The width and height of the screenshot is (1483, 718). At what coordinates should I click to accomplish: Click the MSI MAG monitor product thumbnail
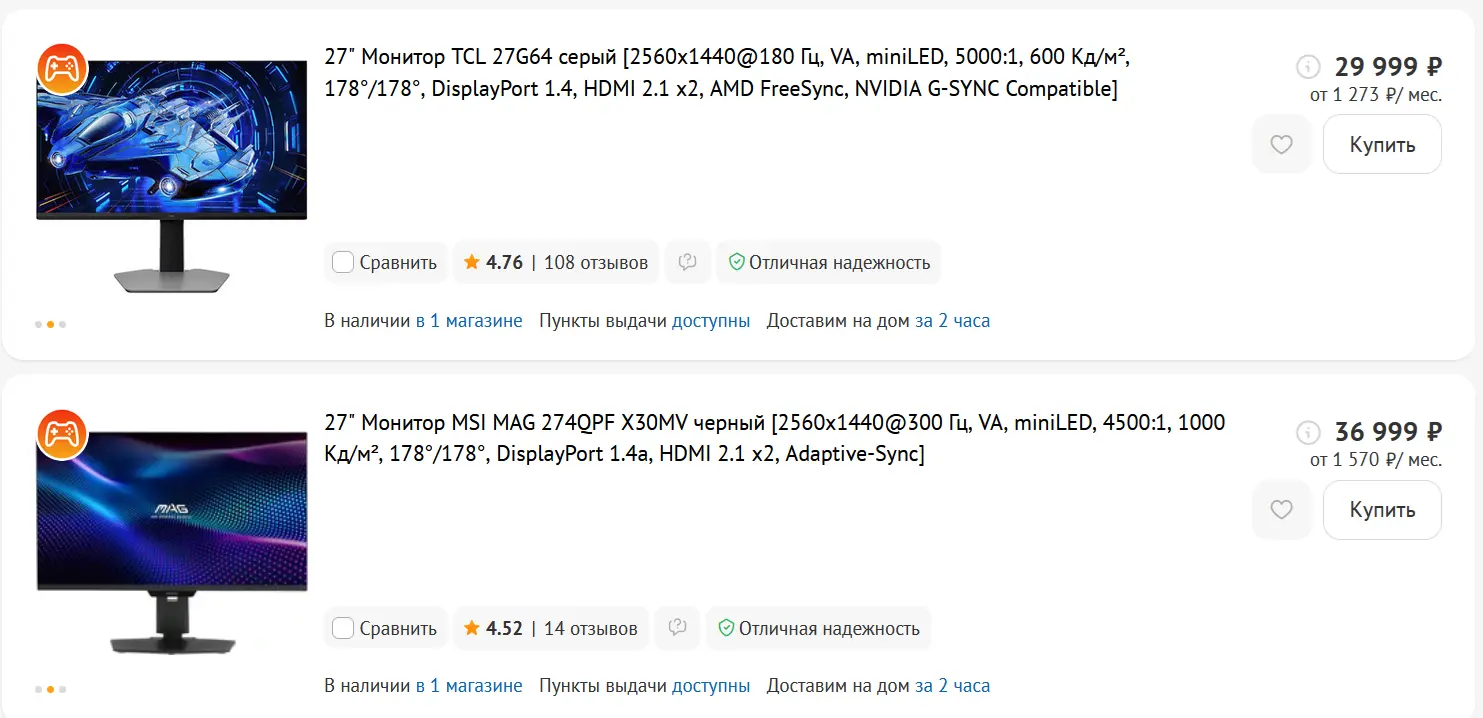[x=171, y=541]
